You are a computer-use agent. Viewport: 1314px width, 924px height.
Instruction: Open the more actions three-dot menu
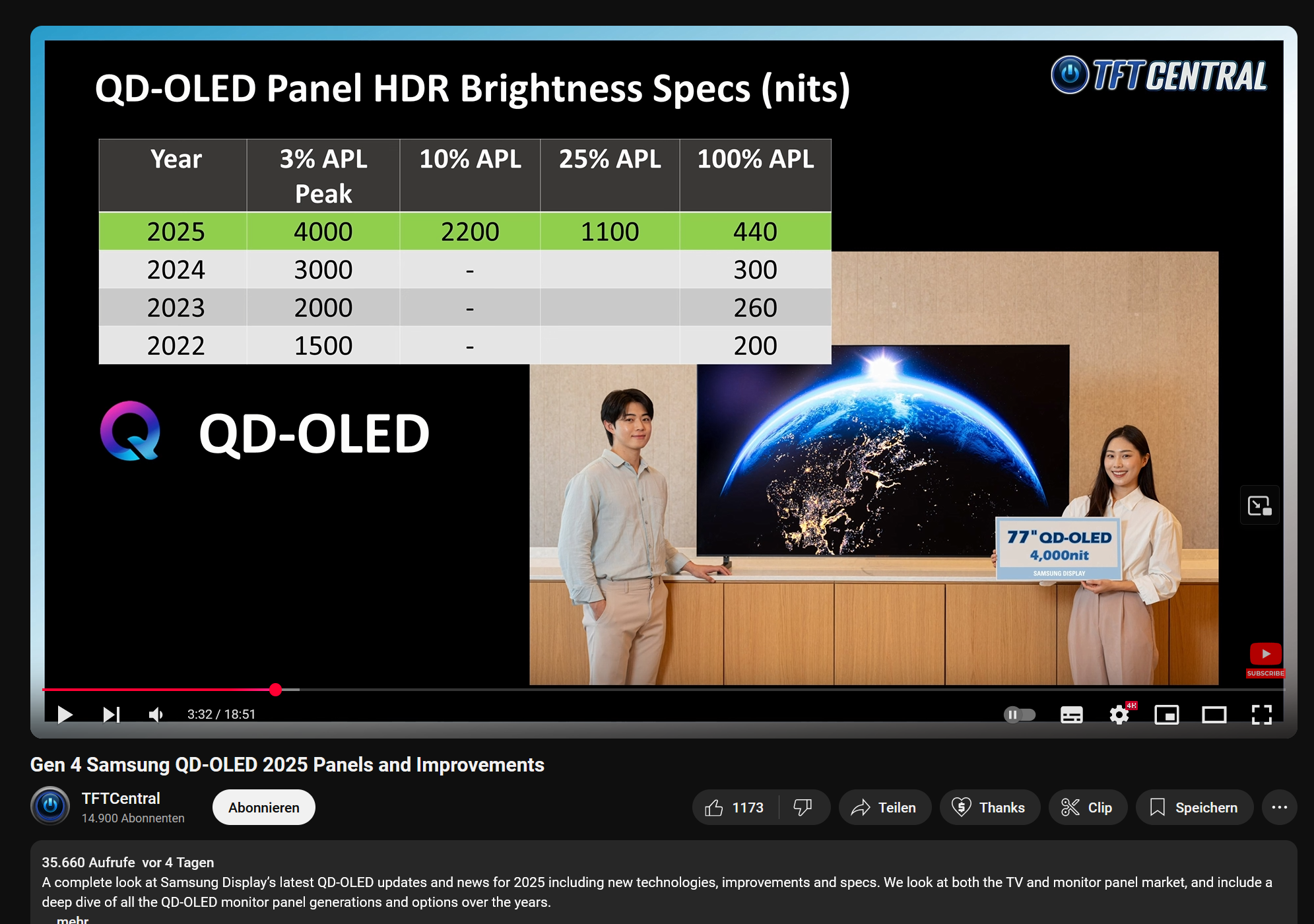(x=1279, y=807)
